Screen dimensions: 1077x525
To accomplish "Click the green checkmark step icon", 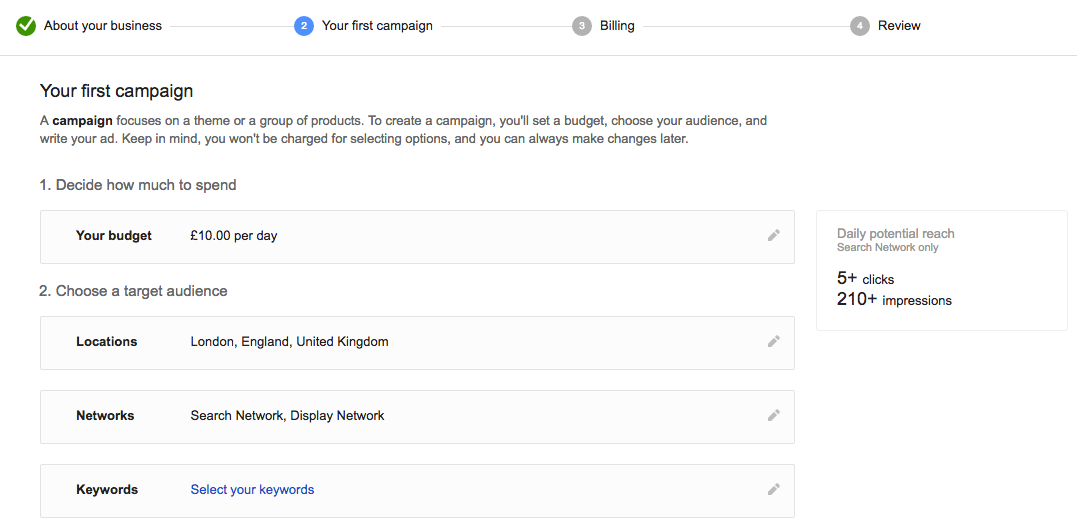I will (26, 26).
